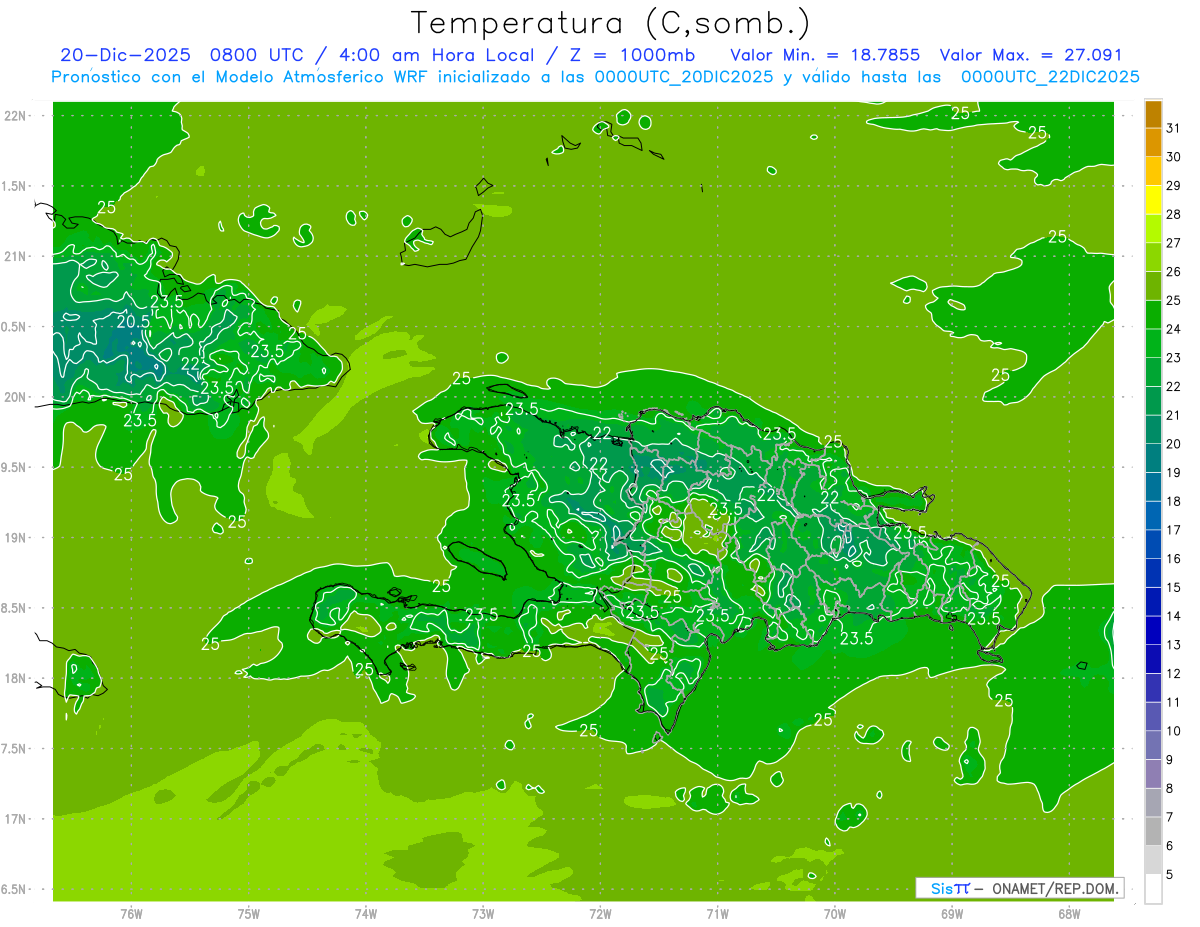Click the "73W" longitude axis label
Image resolution: width=1200 pixels, height=927 pixels.
pos(483,912)
